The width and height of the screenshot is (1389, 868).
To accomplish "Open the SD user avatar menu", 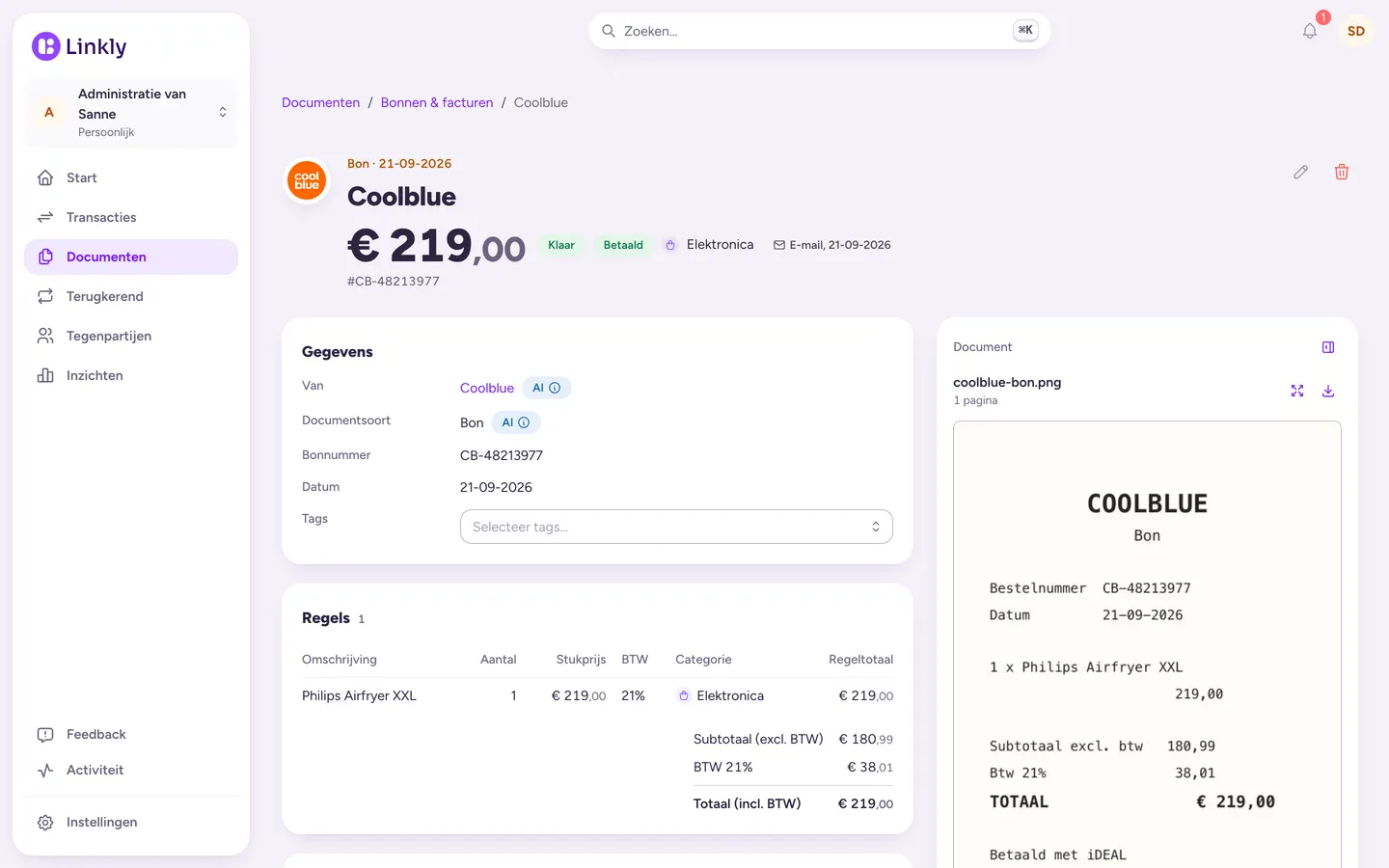I will tap(1355, 31).
